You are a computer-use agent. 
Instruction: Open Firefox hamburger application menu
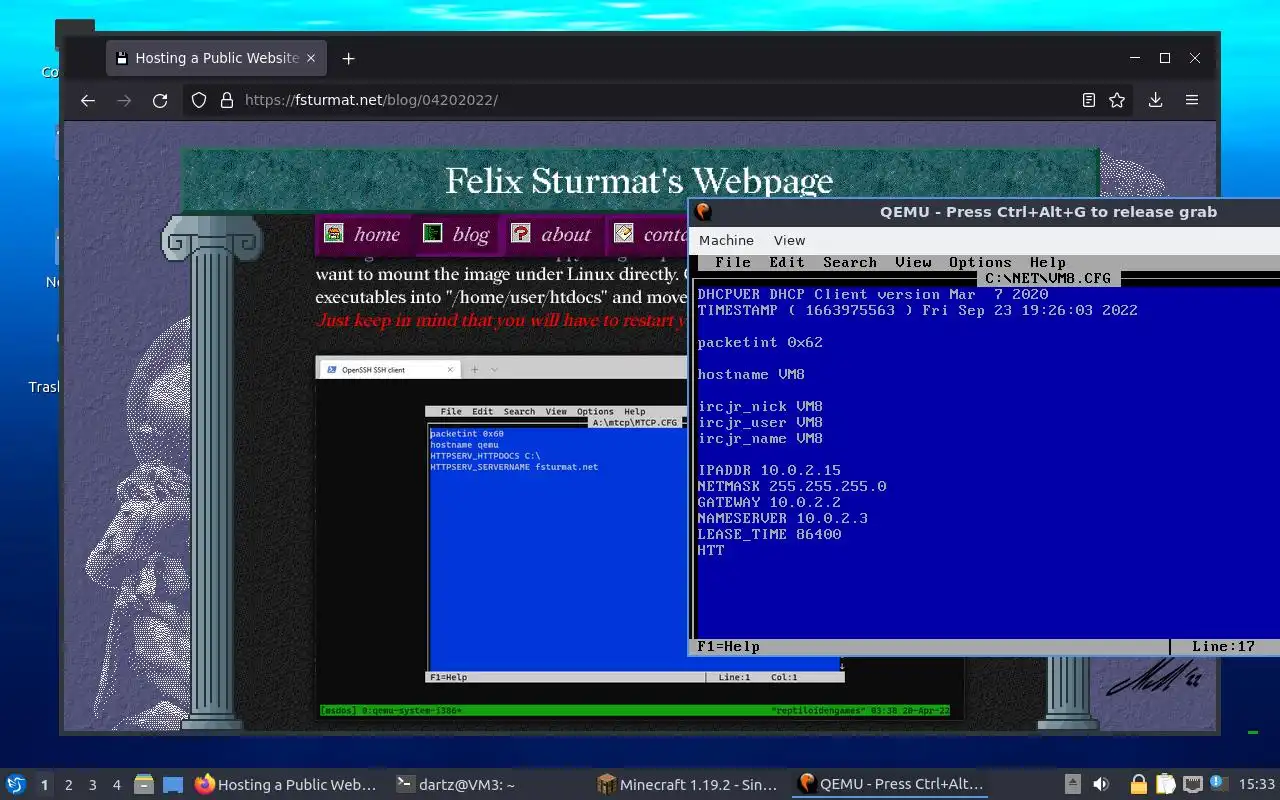coord(1192,100)
